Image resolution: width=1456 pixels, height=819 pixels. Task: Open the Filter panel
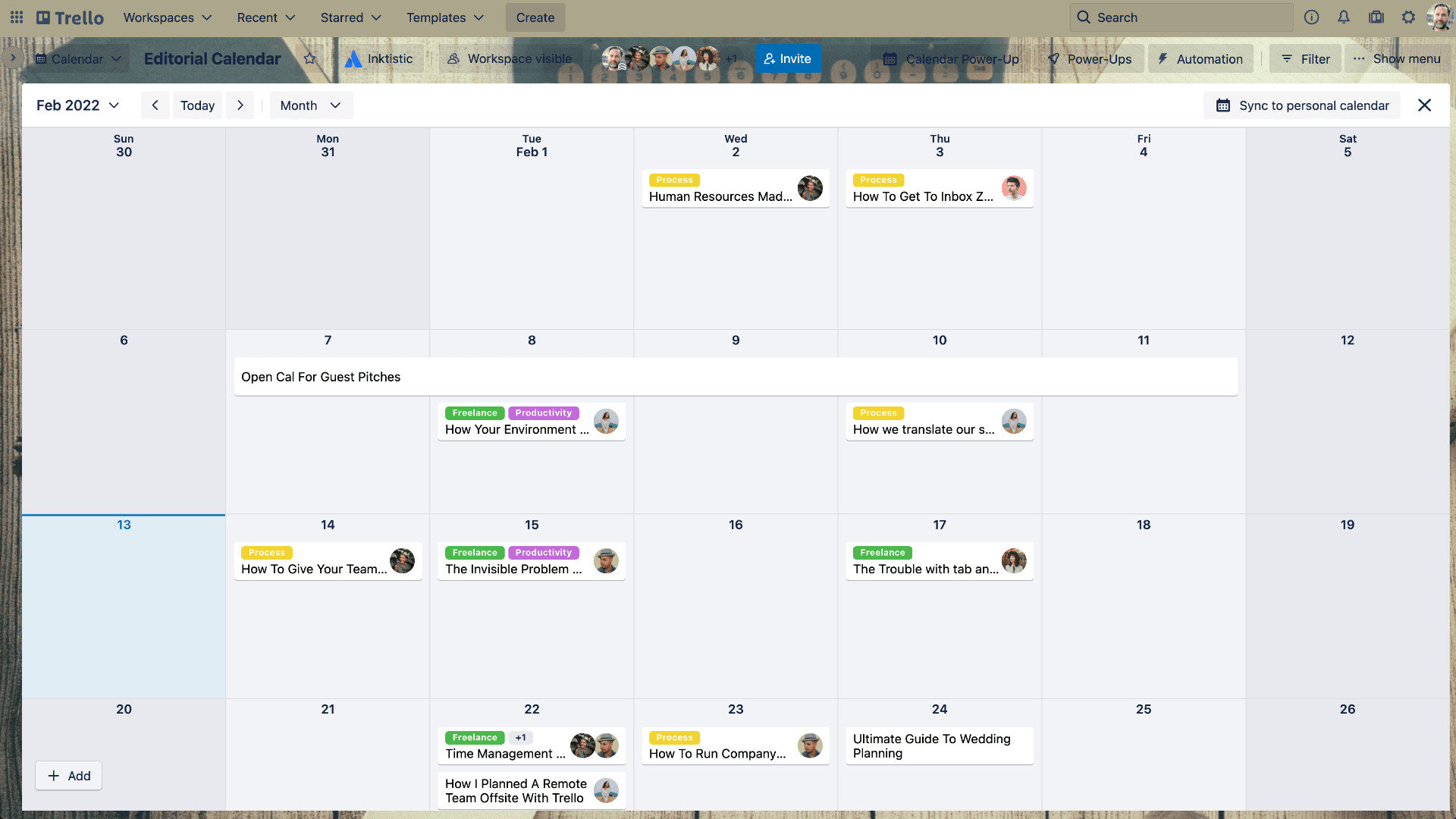coord(1304,58)
